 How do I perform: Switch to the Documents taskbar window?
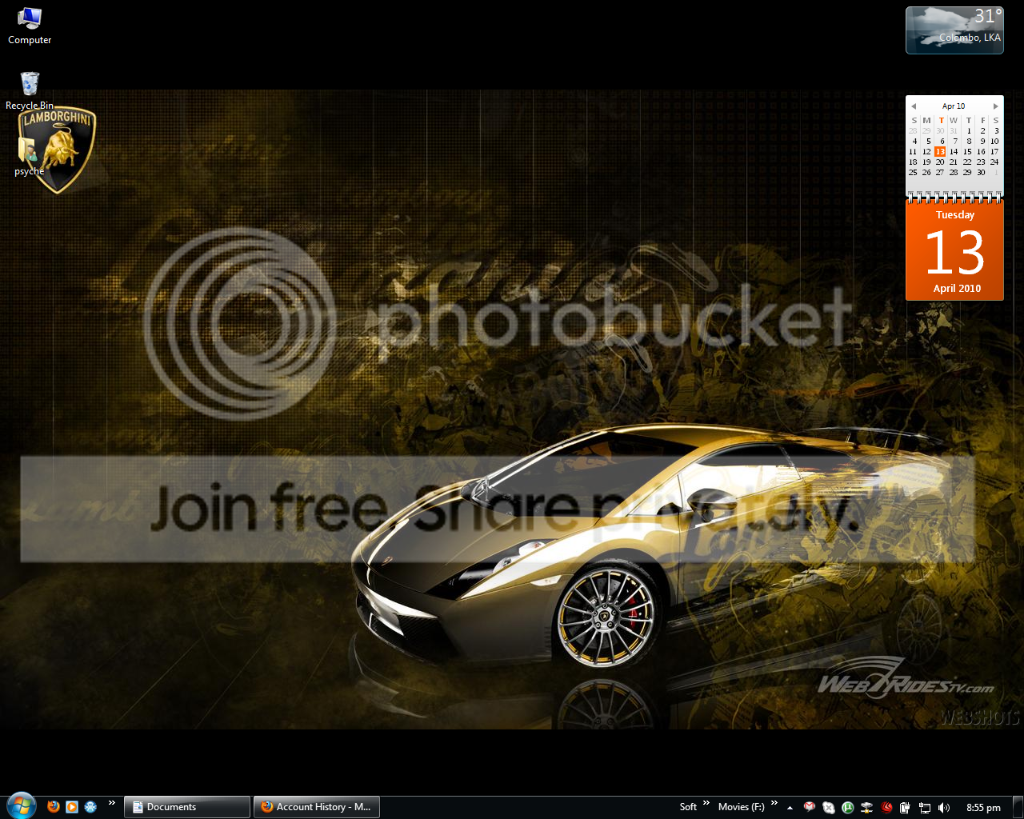187,807
